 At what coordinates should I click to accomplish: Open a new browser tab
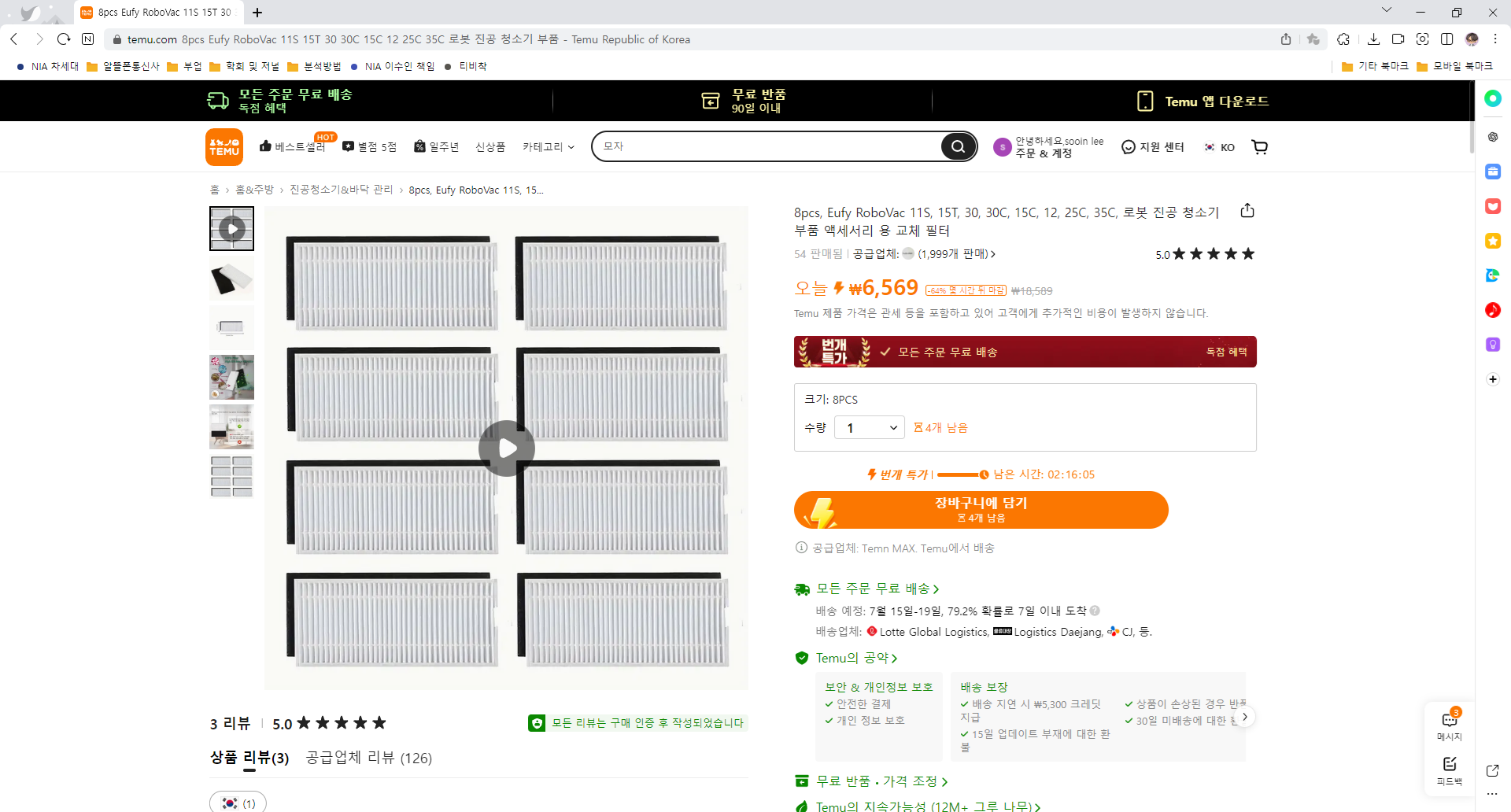(x=257, y=13)
